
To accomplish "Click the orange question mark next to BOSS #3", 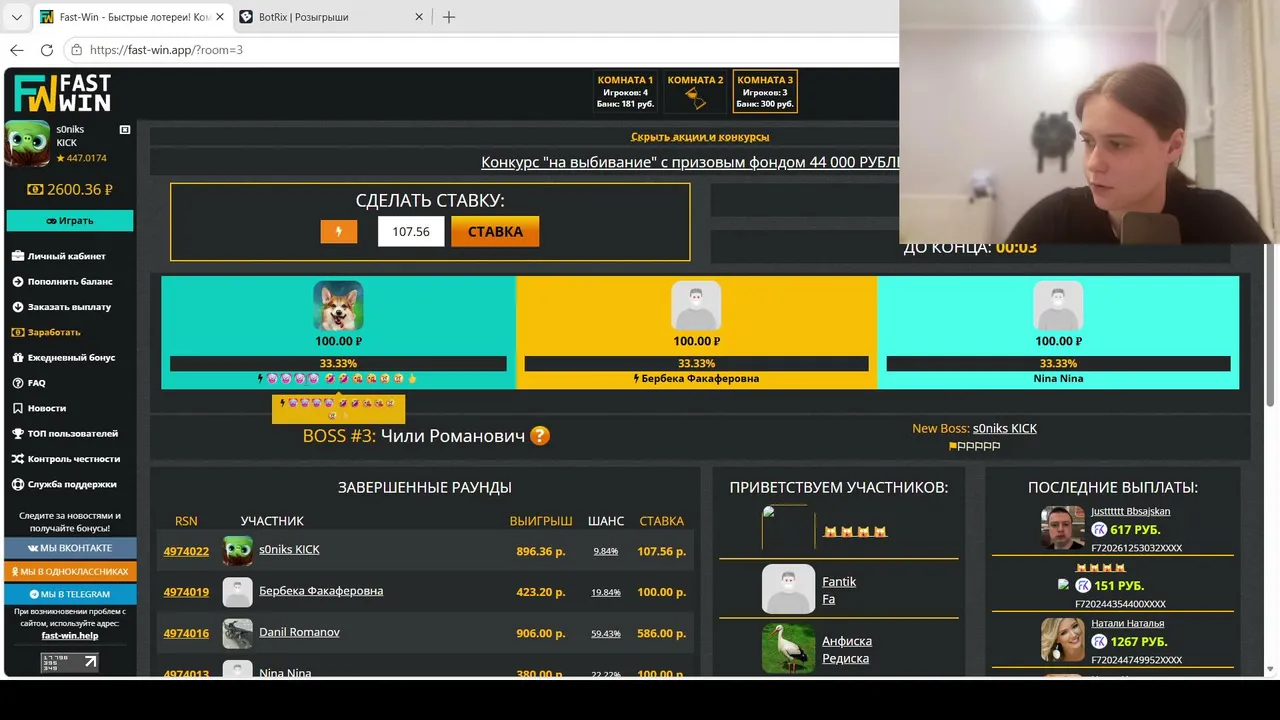I will click(x=540, y=436).
